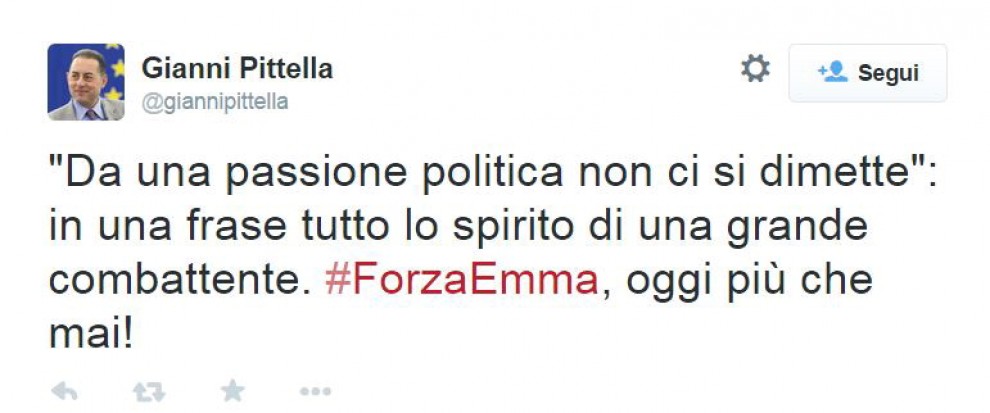This screenshot has height=413, width=990.
Task: Open the @giannipittella handle link
Action: point(215,102)
